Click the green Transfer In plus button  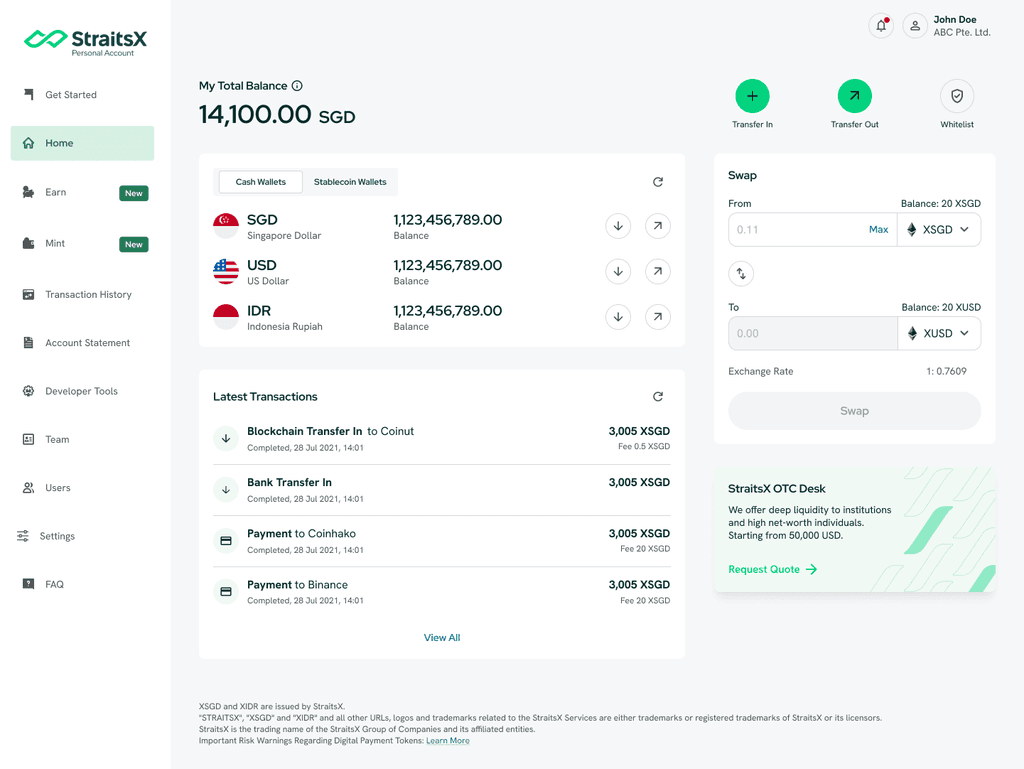click(752, 96)
